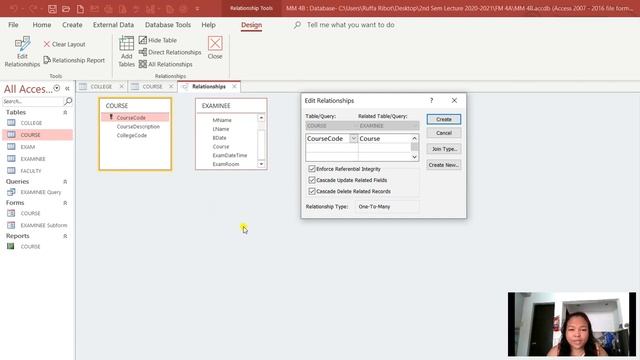640x360 pixels.
Task: Click the Course related field cell
Action: [x=384, y=139]
